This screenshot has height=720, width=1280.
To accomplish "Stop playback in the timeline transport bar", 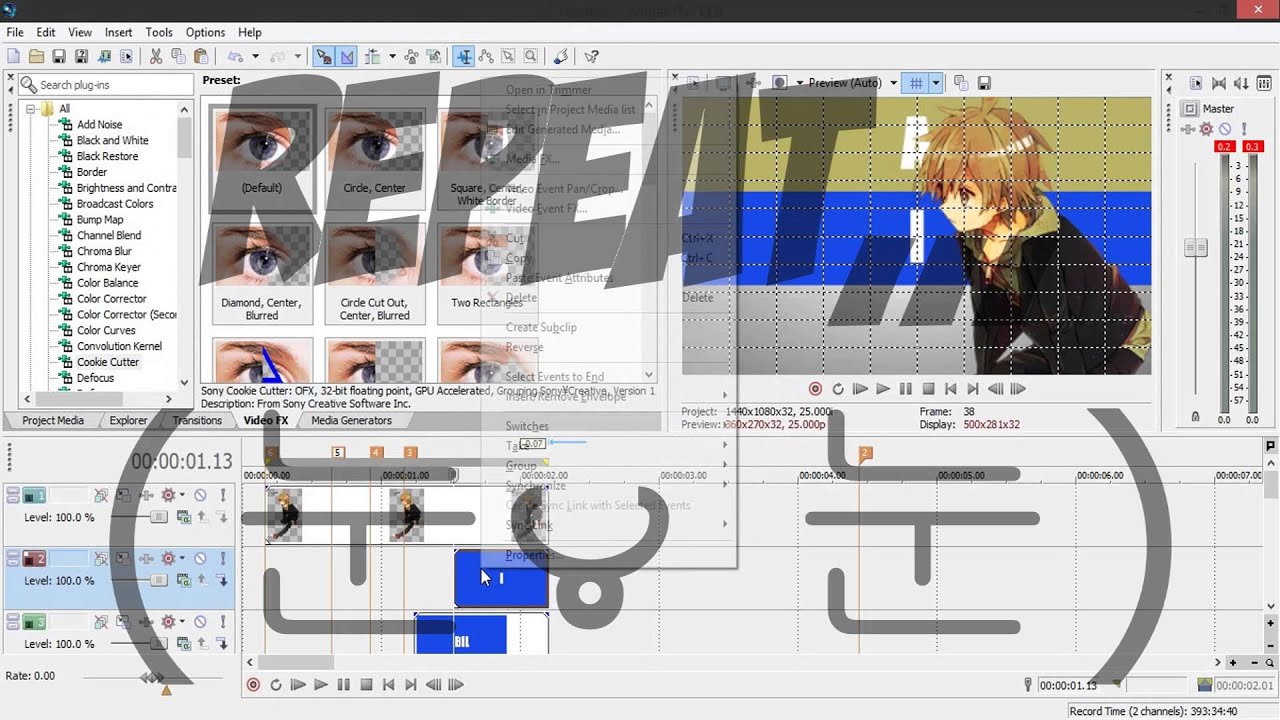I will tap(366, 685).
